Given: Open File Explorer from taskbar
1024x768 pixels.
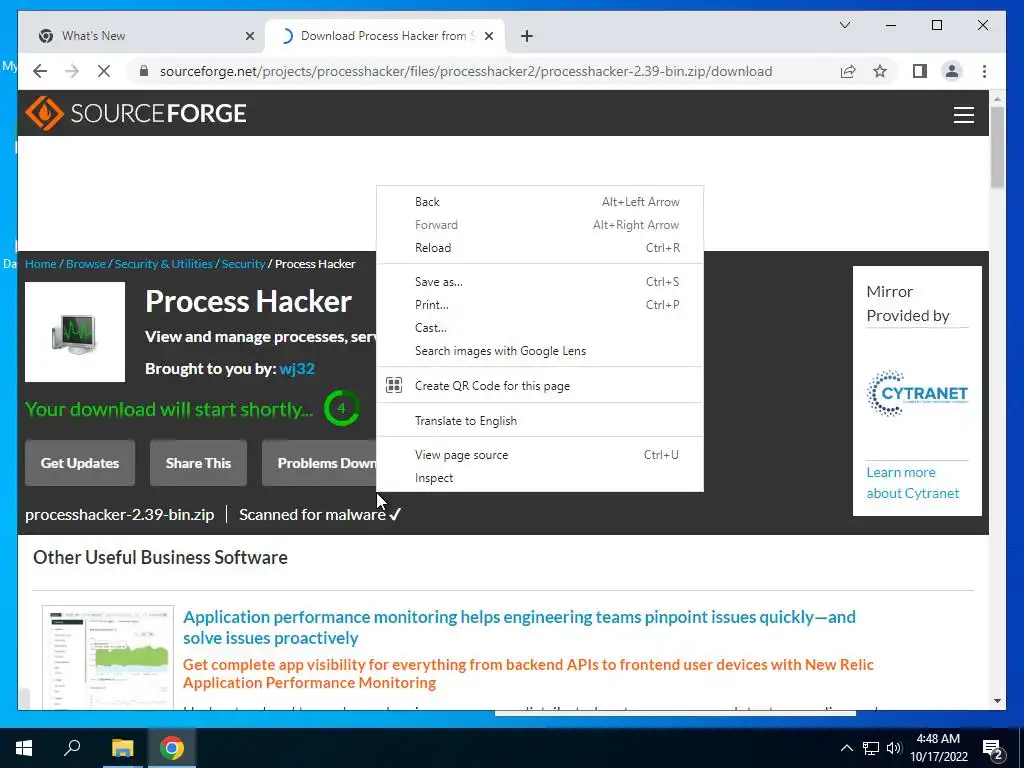Looking at the screenshot, I should point(122,748).
